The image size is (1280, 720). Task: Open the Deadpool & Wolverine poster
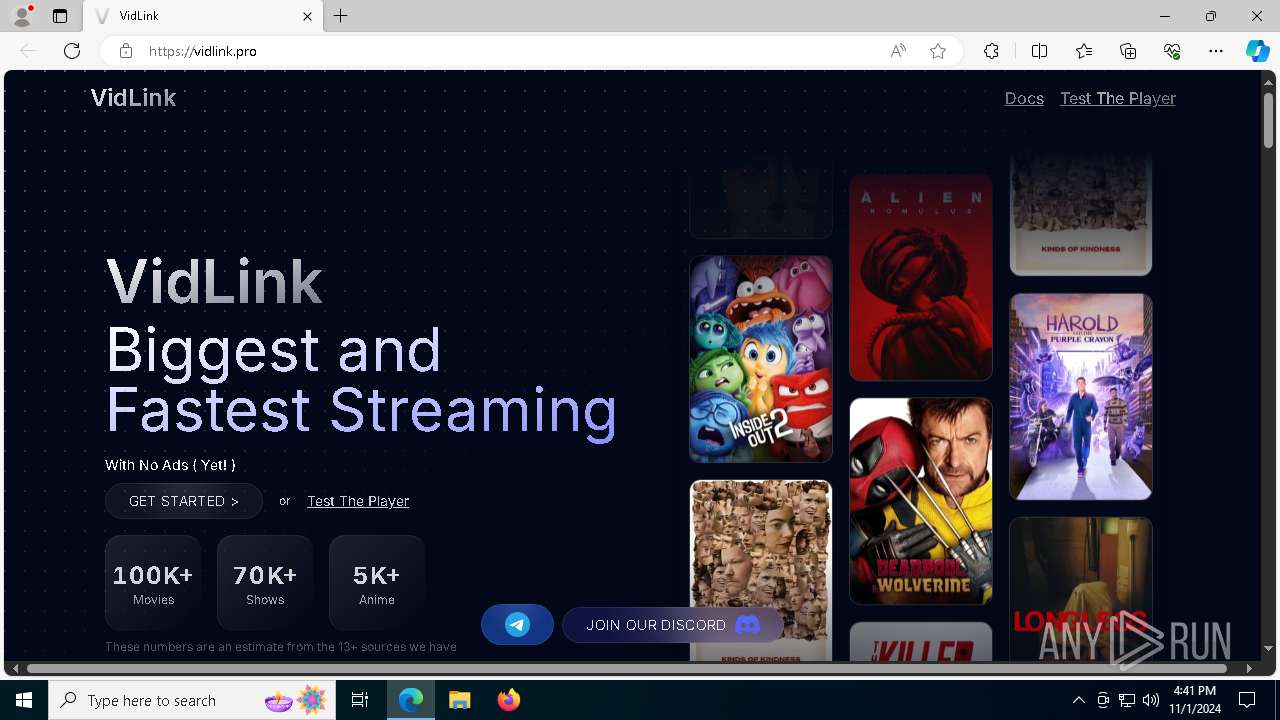click(921, 501)
